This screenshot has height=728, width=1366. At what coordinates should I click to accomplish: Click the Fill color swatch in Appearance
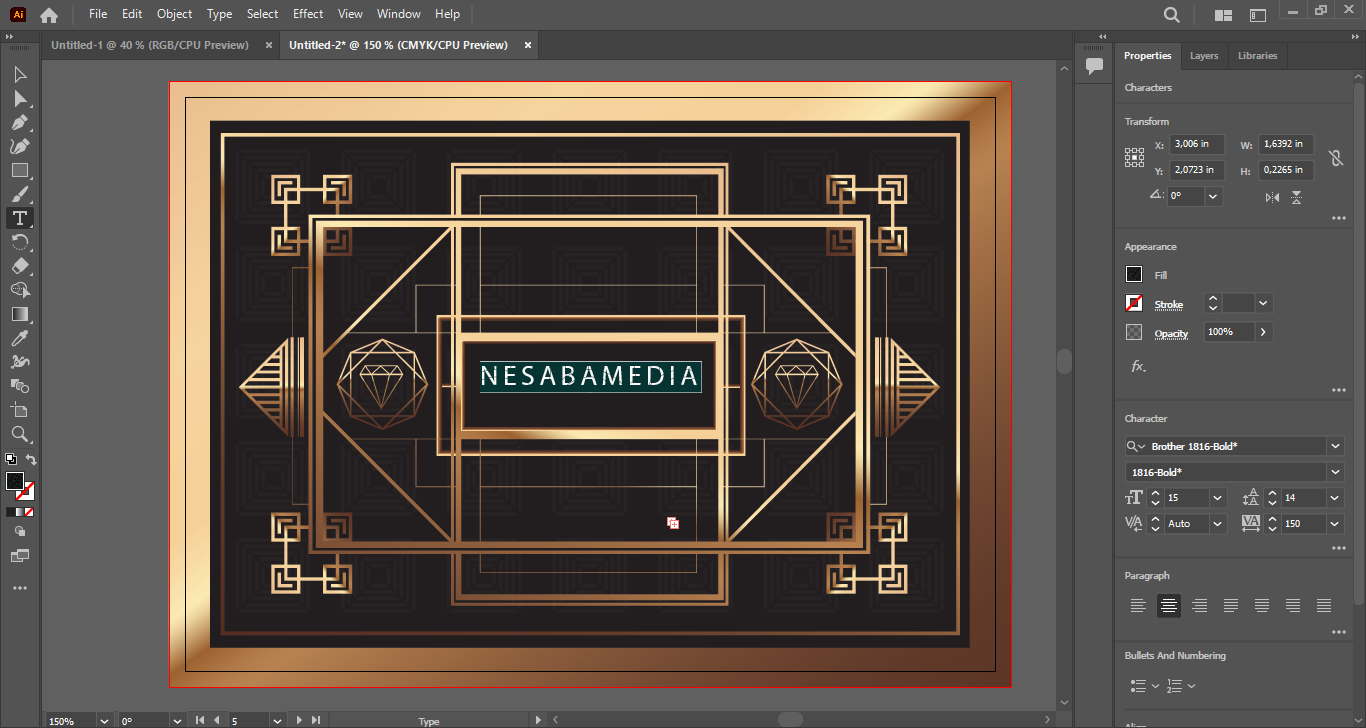click(x=1134, y=275)
